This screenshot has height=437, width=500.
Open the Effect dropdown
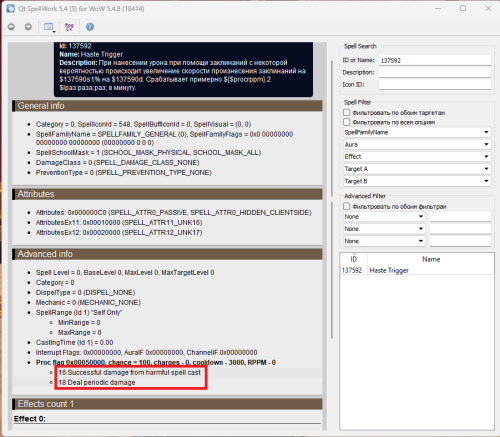pyautogui.click(x=417, y=157)
